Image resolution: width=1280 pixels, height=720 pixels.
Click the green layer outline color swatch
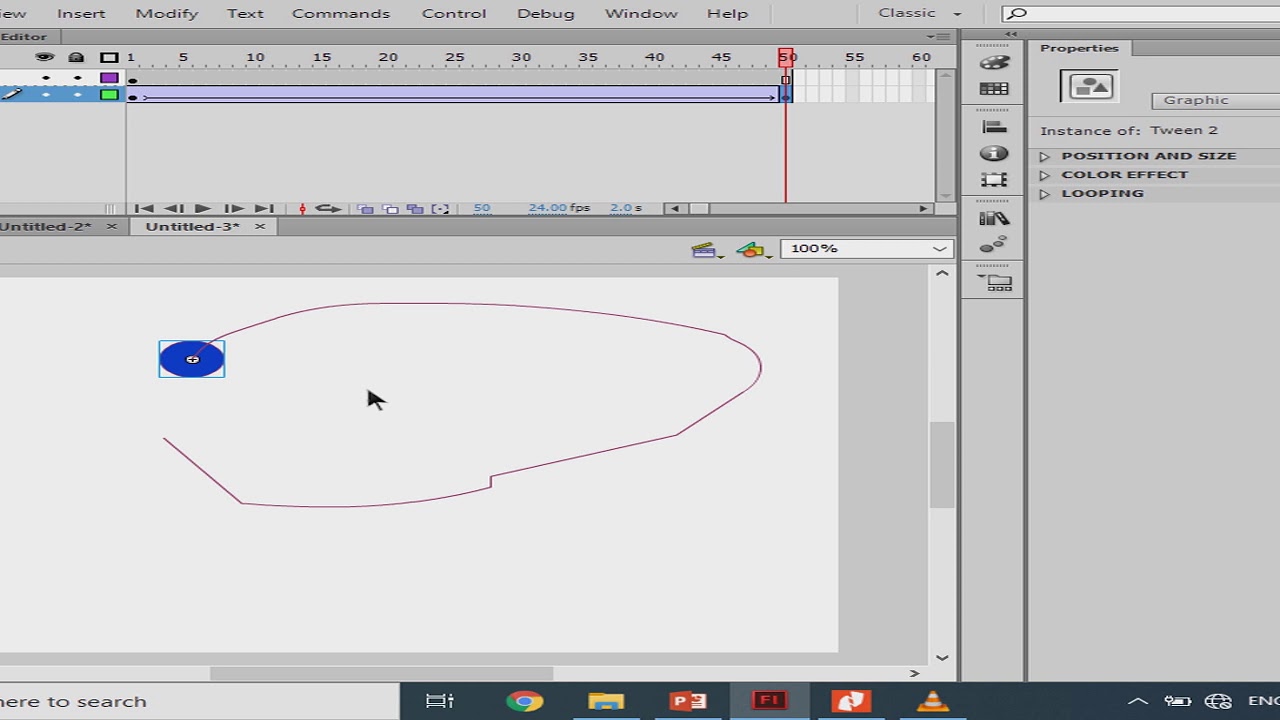tap(109, 95)
